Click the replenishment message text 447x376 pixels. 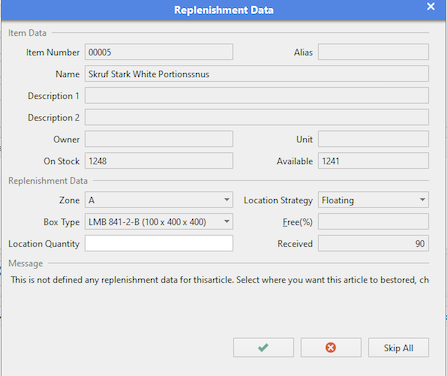pyautogui.click(x=220, y=280)
